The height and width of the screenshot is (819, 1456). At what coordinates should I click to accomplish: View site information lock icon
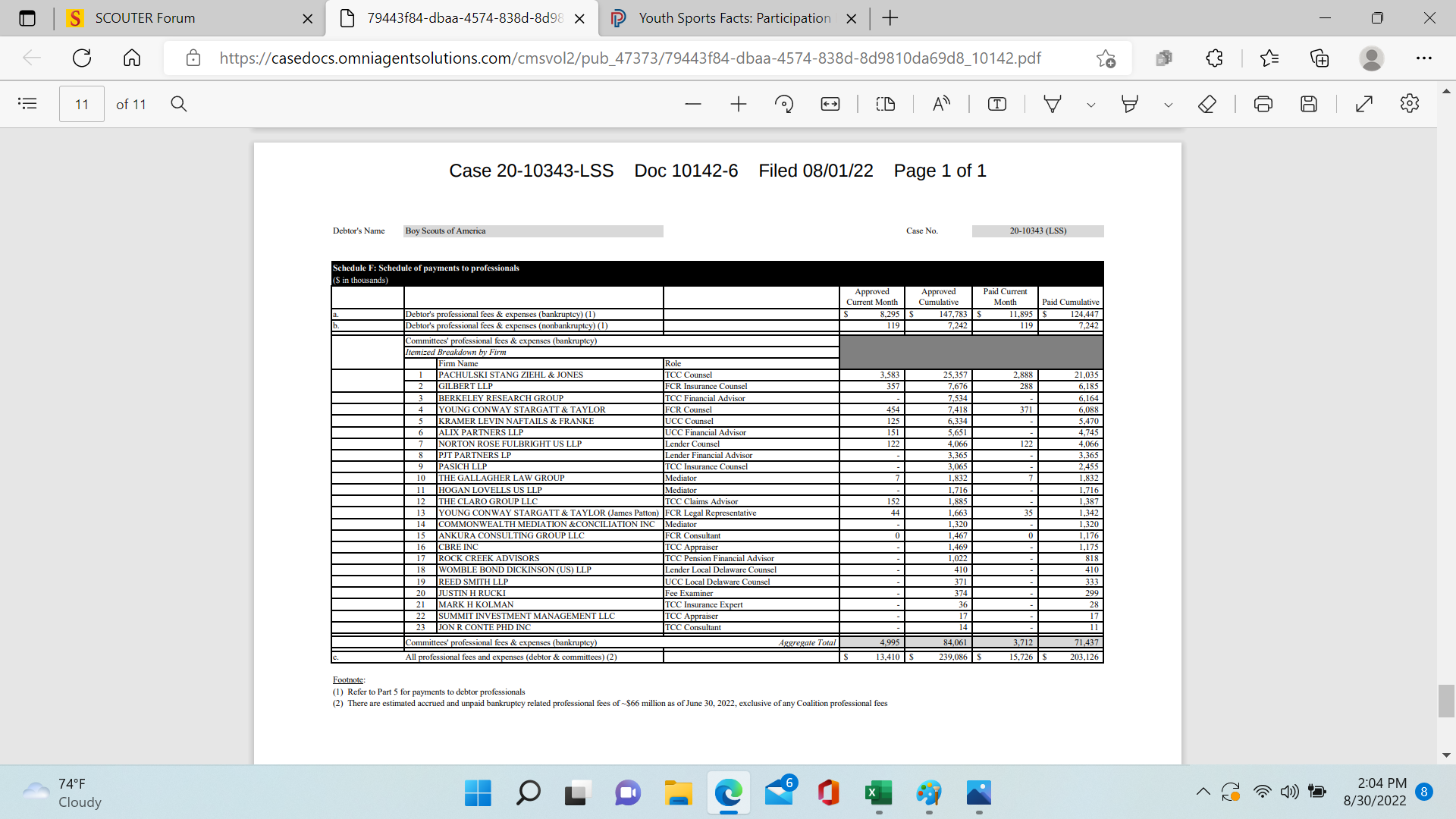tap(193, 58)
